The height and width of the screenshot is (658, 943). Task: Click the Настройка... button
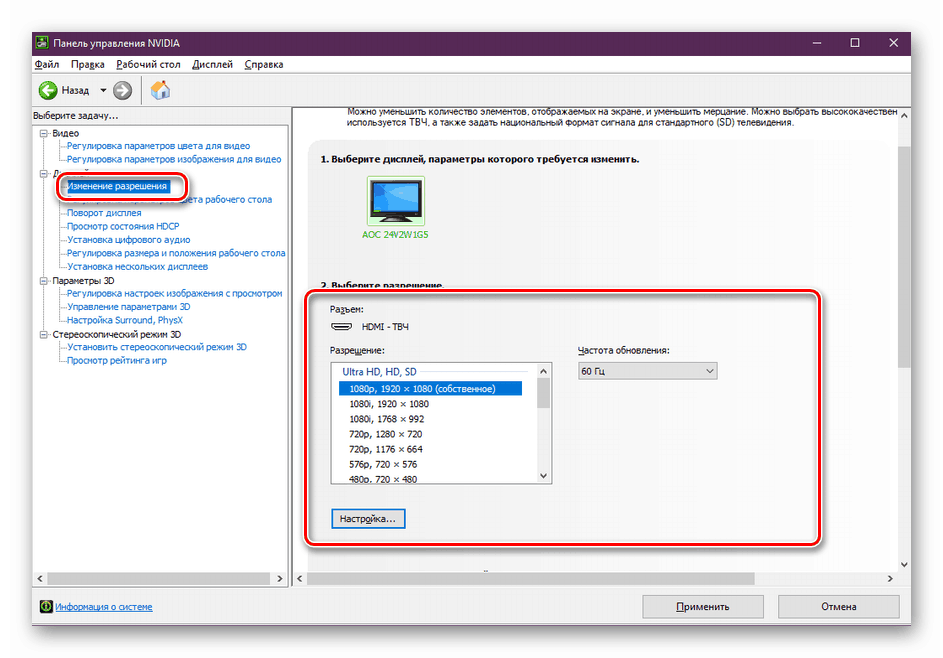point(368,518)
